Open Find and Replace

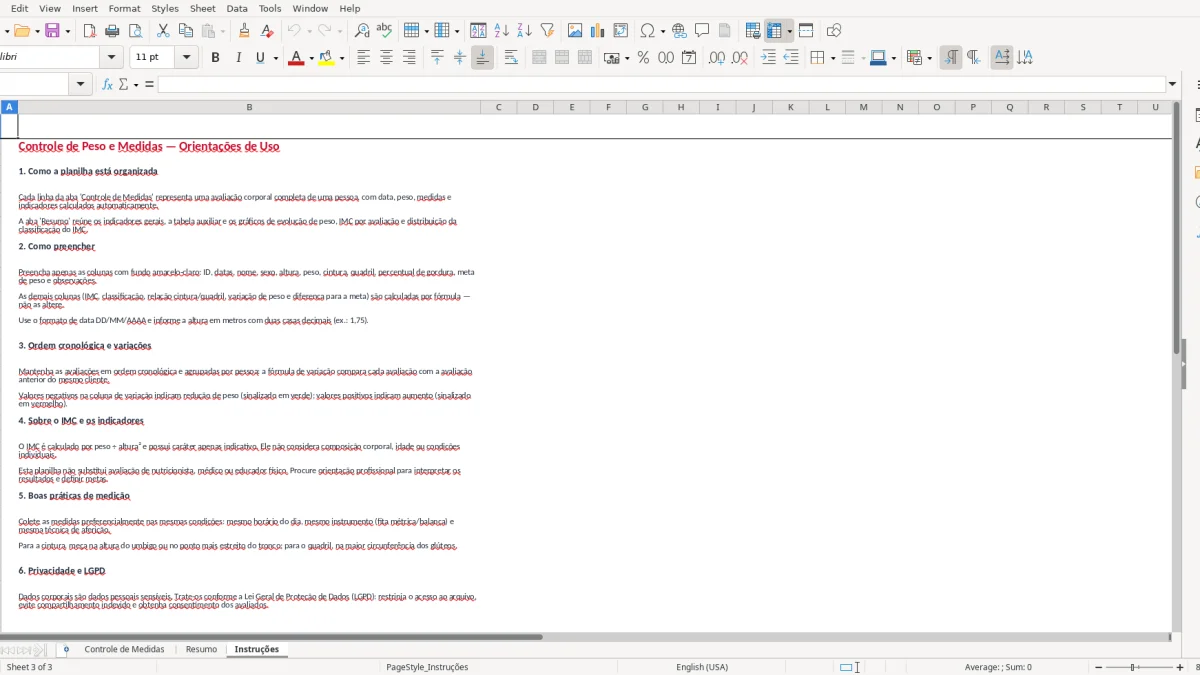pos(362,31)
